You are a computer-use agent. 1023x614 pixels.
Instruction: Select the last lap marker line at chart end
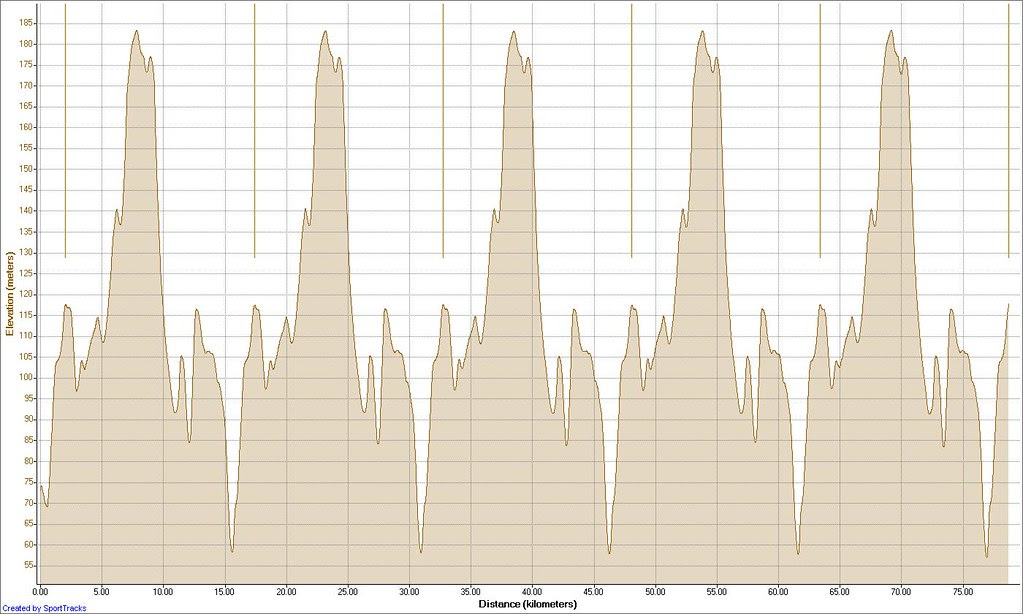click(x=1009, y=130)
